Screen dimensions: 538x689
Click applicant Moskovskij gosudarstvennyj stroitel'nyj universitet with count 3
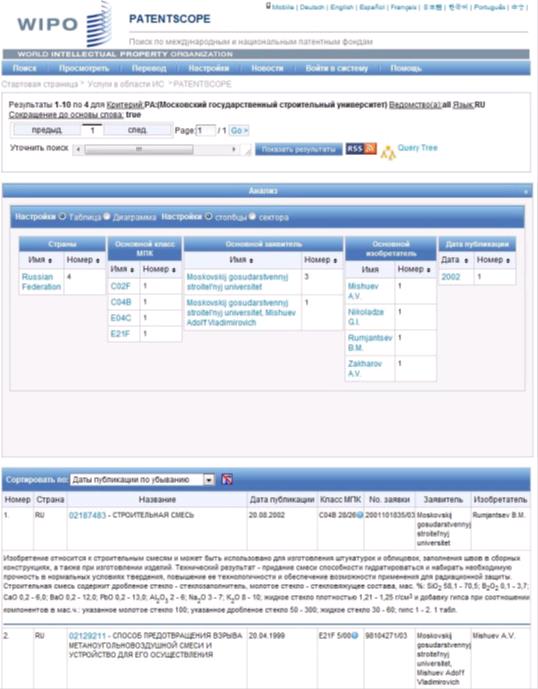click(x=237, y=282)
